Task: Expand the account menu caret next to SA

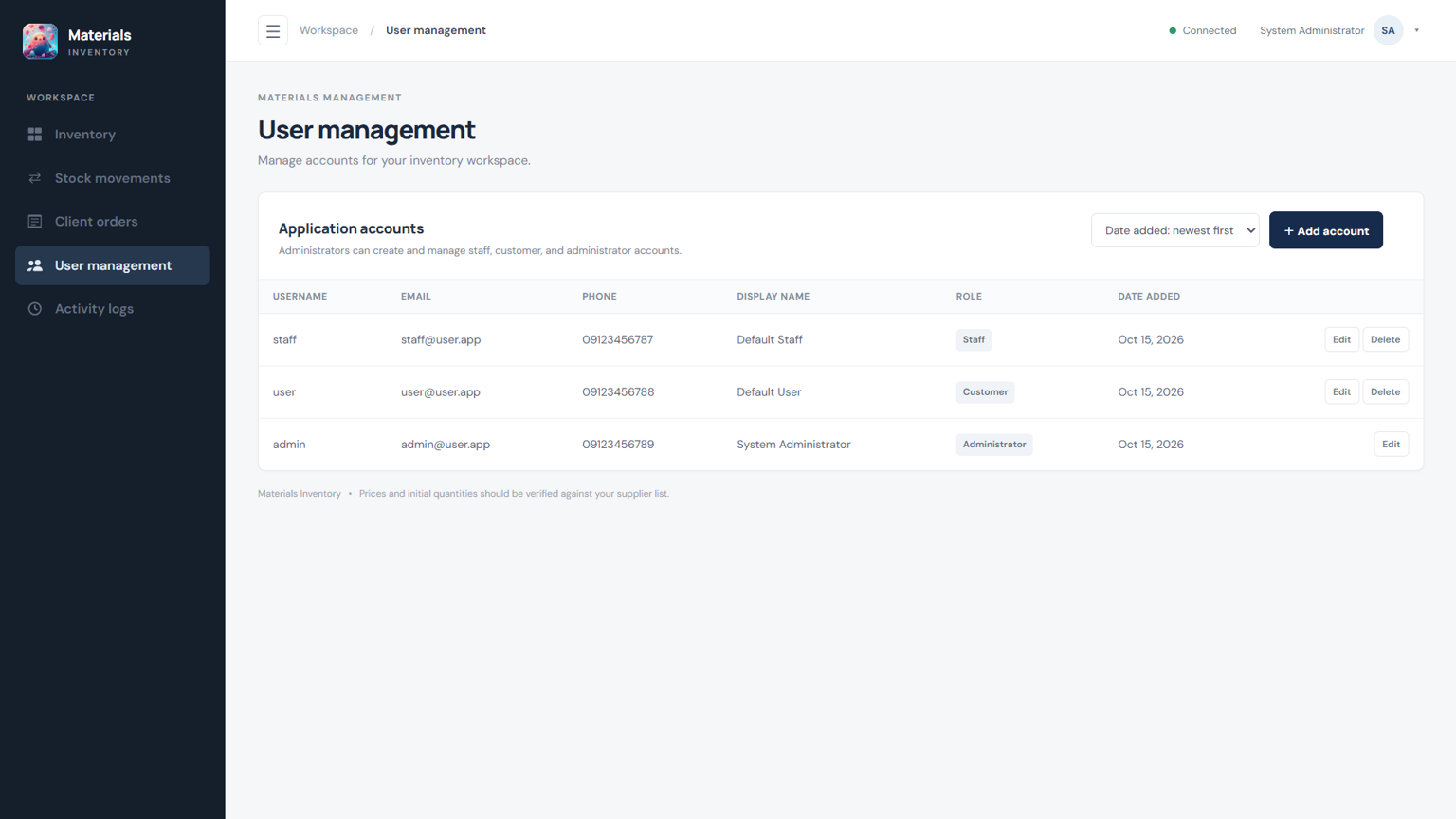Action: [x=1417, y=30]
